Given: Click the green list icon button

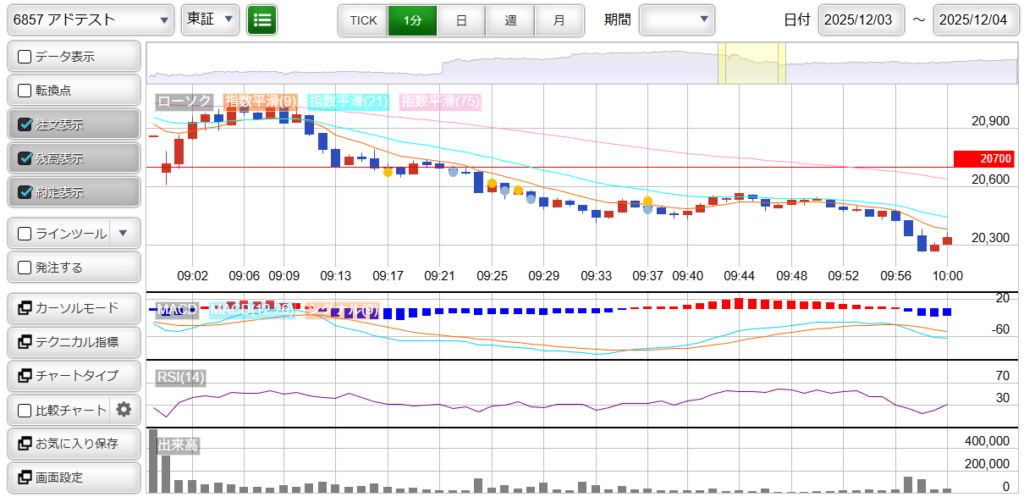Looking at the screenshot, I should 262,20.
